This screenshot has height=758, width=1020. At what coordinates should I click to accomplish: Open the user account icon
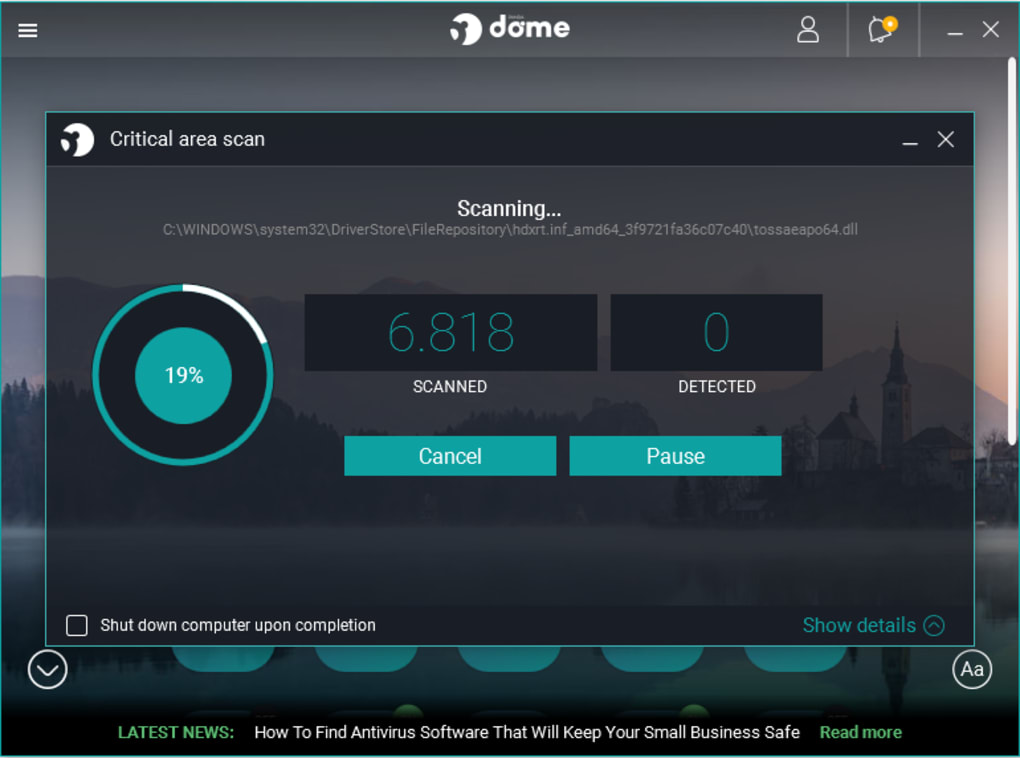[807, 29]
